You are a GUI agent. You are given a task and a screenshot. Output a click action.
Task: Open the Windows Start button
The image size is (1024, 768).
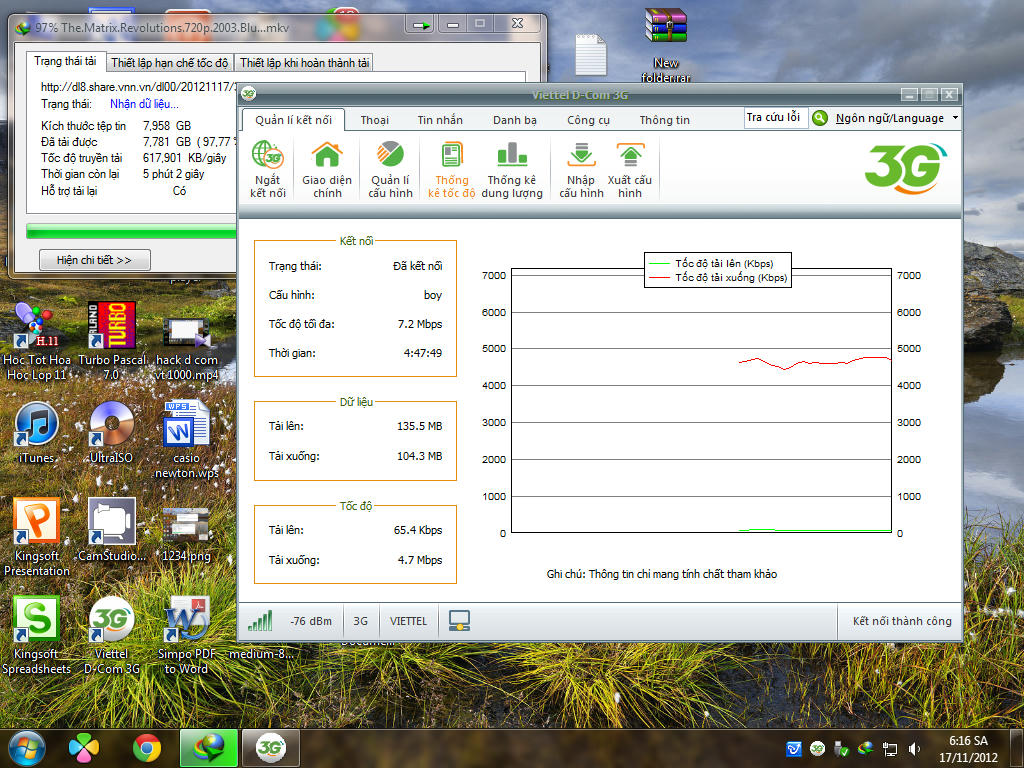coord(27,748)
